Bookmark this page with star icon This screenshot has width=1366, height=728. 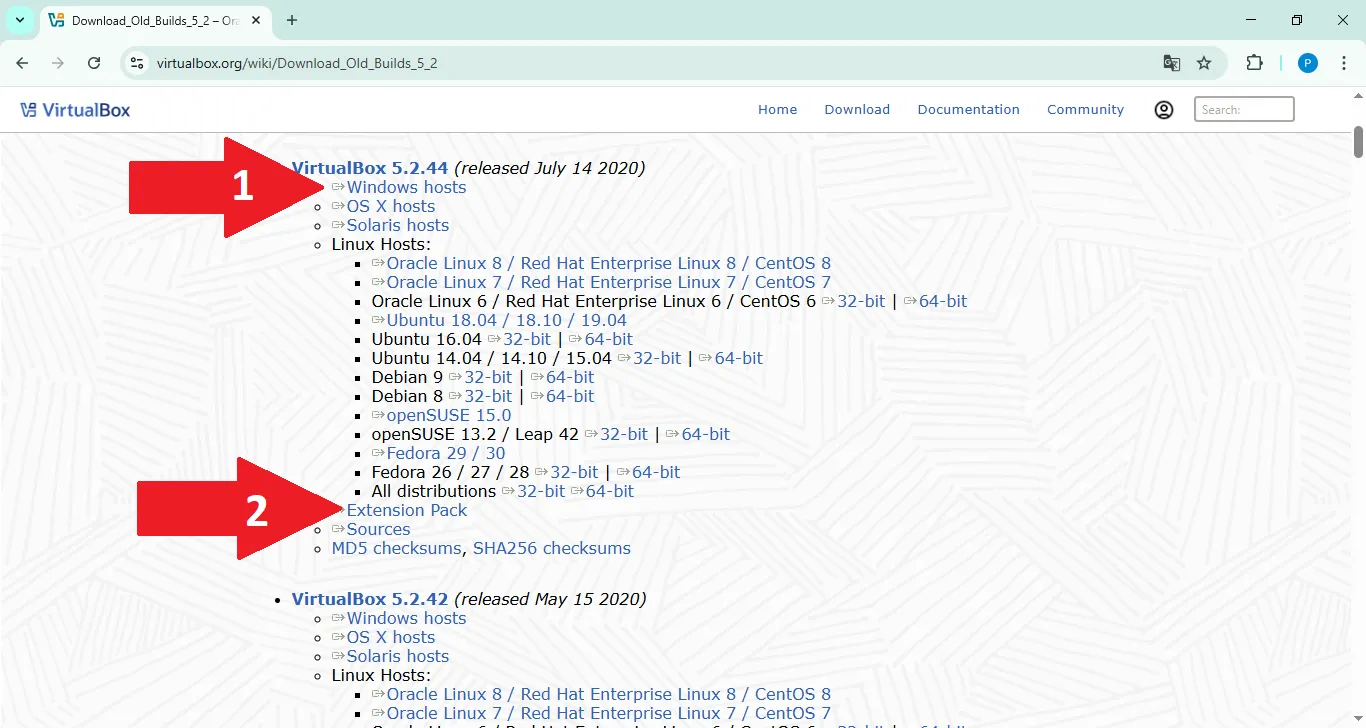click(1204, 63)
